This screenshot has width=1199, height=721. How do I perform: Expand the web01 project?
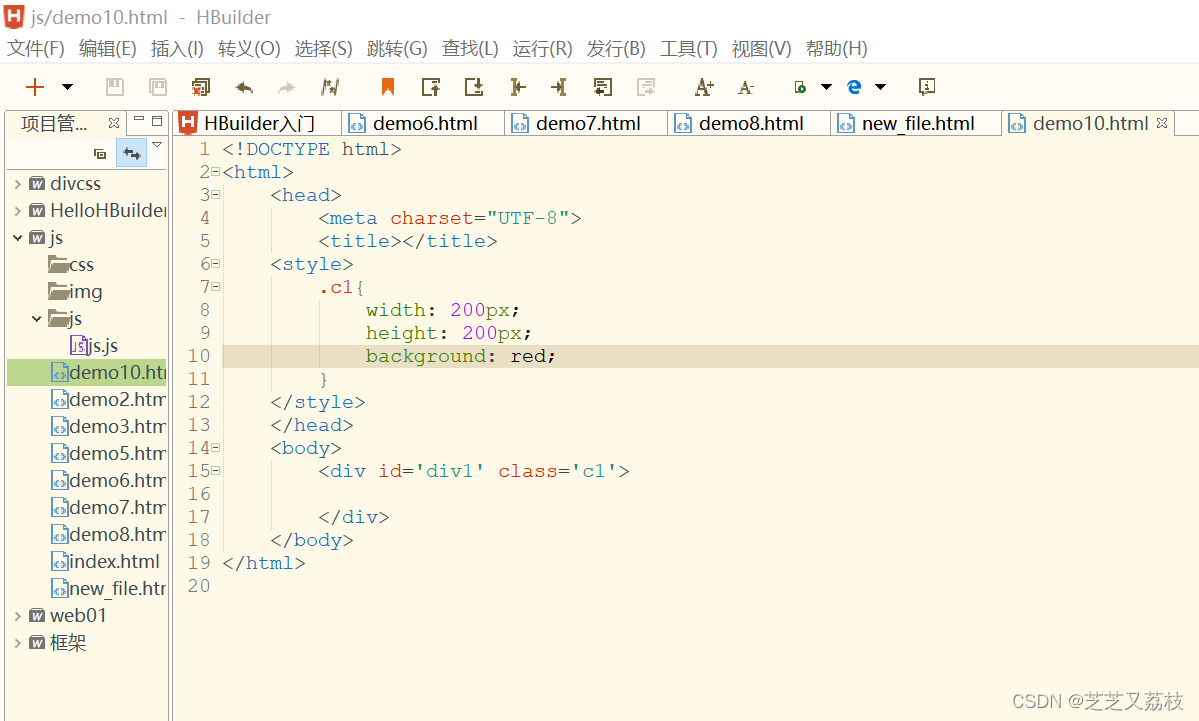point(17,615)
